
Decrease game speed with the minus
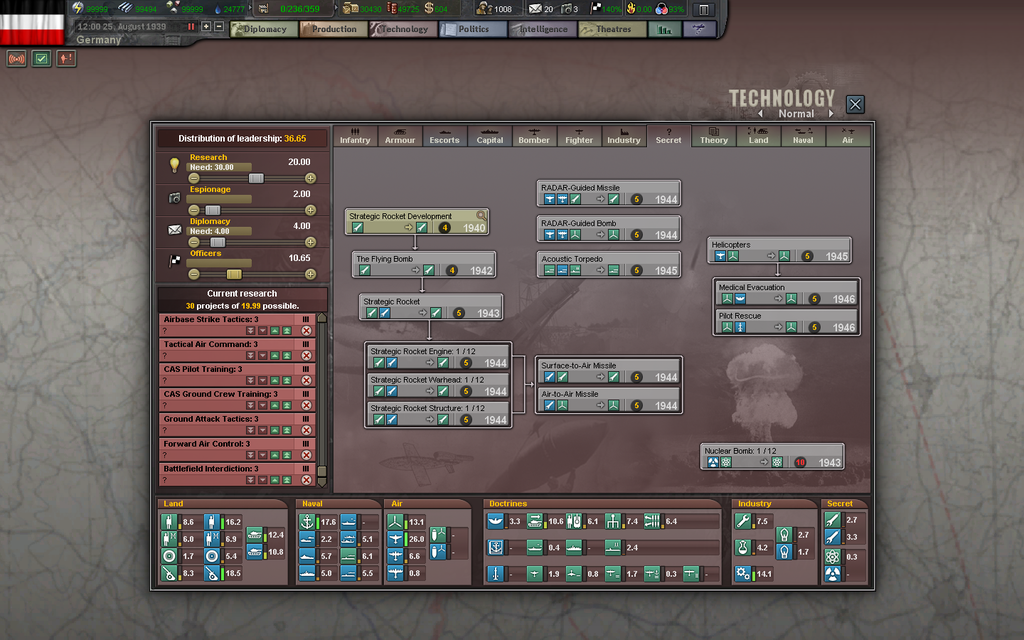219,27
